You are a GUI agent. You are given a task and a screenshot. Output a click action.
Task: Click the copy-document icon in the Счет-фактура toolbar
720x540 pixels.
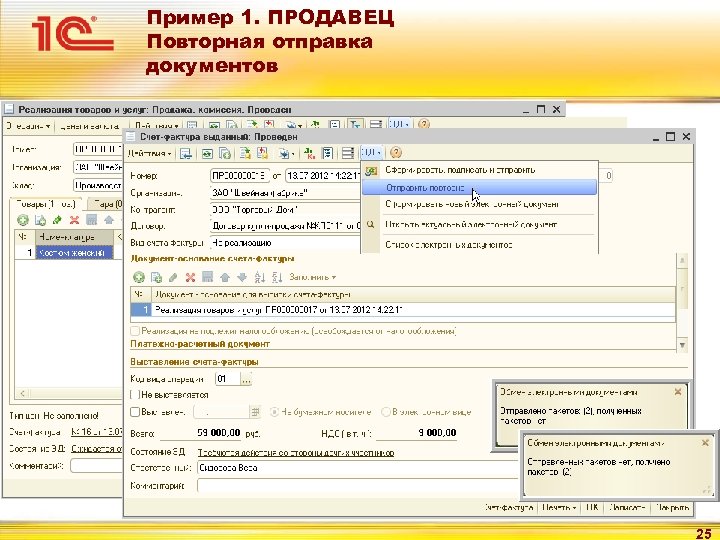pos(225,153)
